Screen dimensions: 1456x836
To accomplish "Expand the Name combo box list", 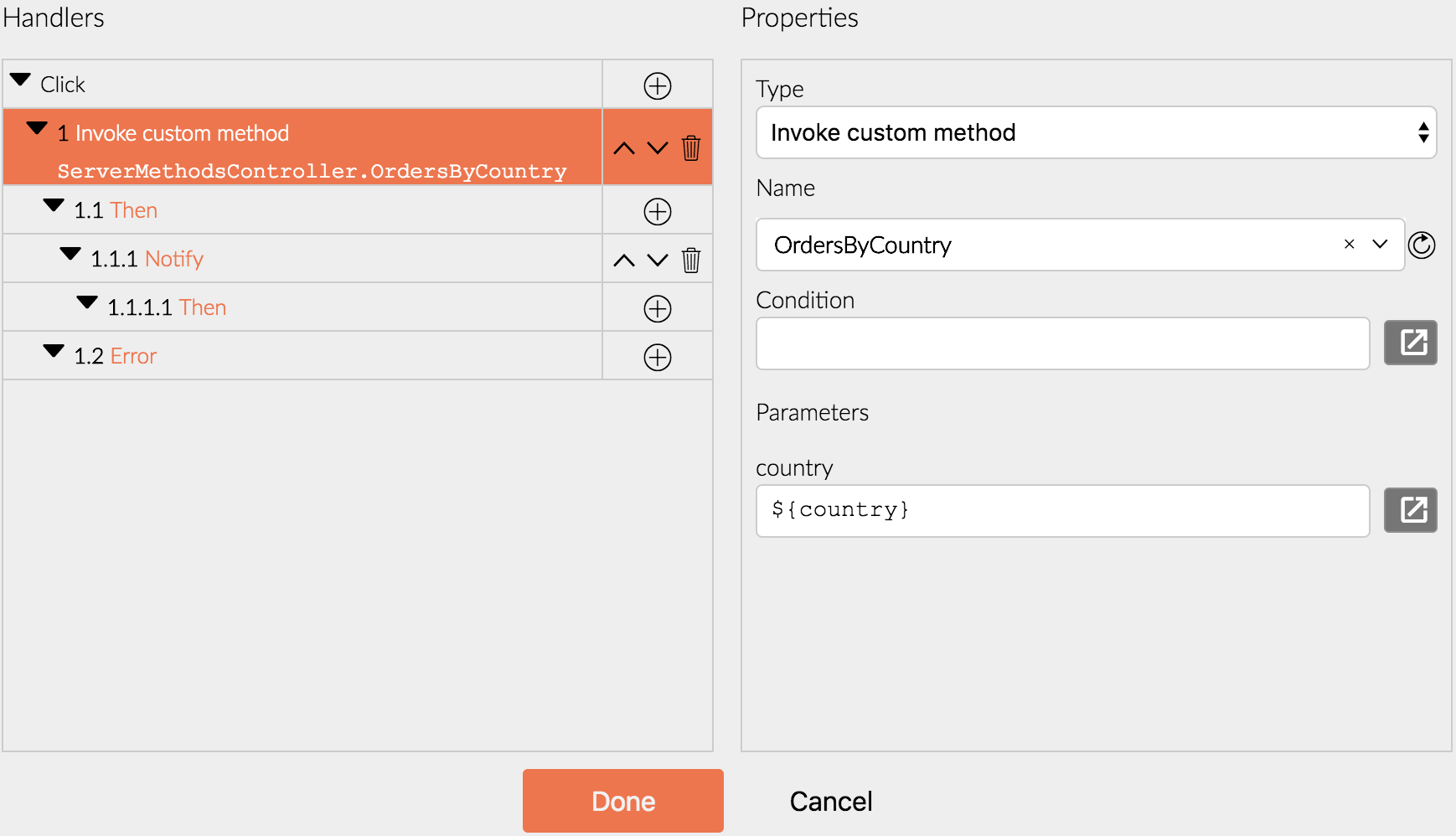I will (x=1380, y=245).
